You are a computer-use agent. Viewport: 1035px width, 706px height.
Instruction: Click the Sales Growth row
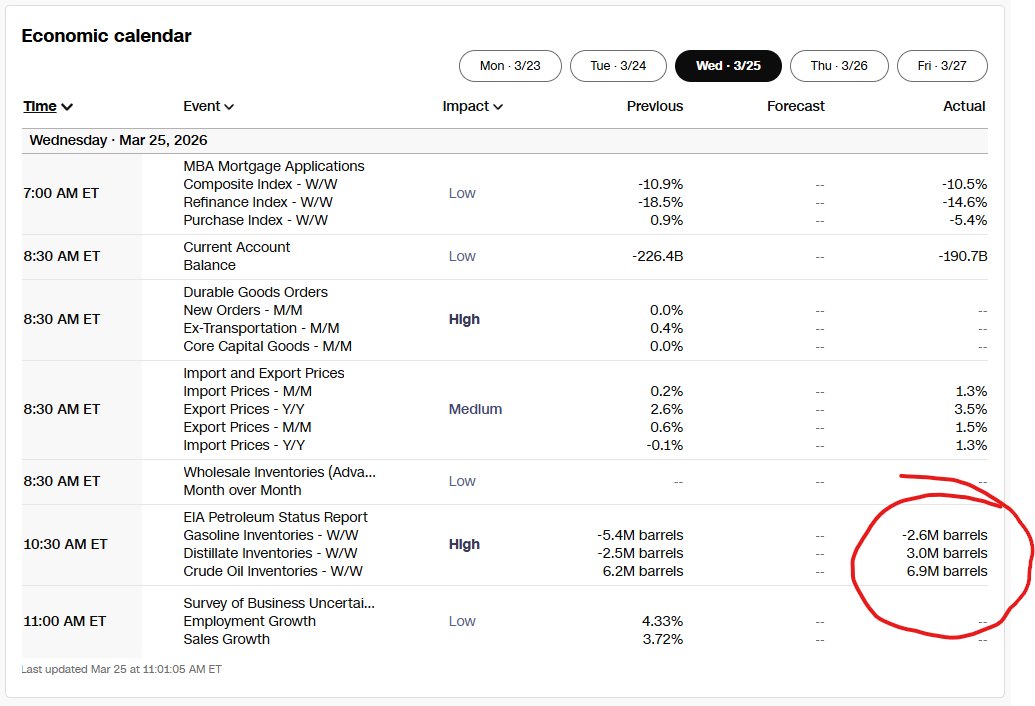[226, 639]
